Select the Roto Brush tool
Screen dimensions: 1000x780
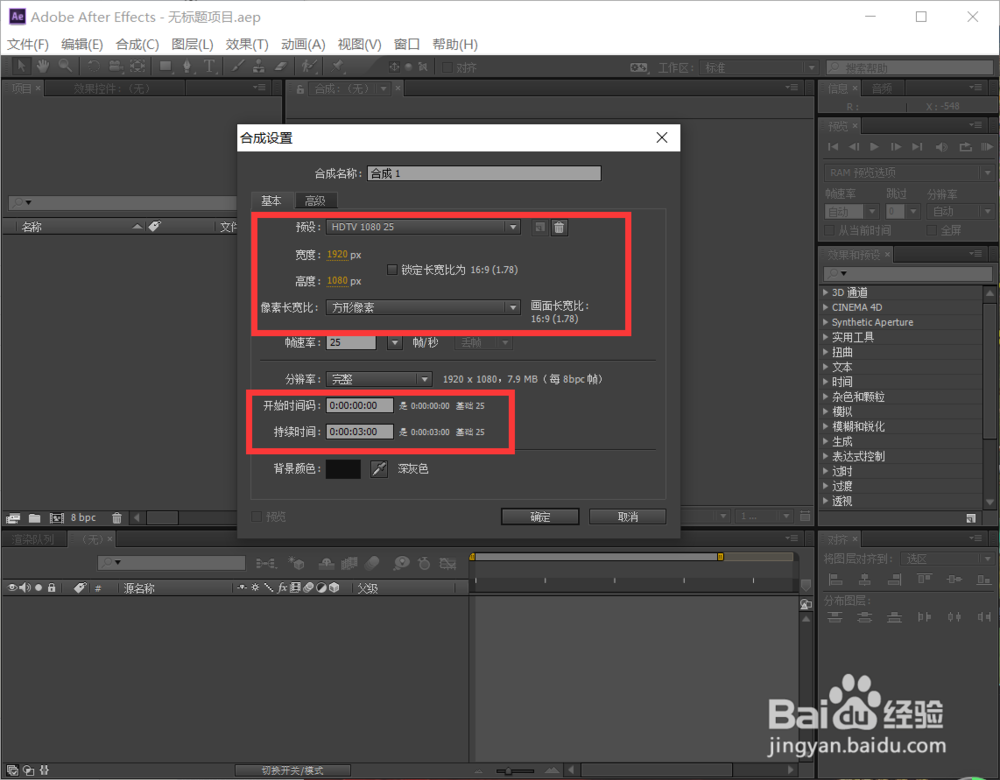tap(309, 66)
